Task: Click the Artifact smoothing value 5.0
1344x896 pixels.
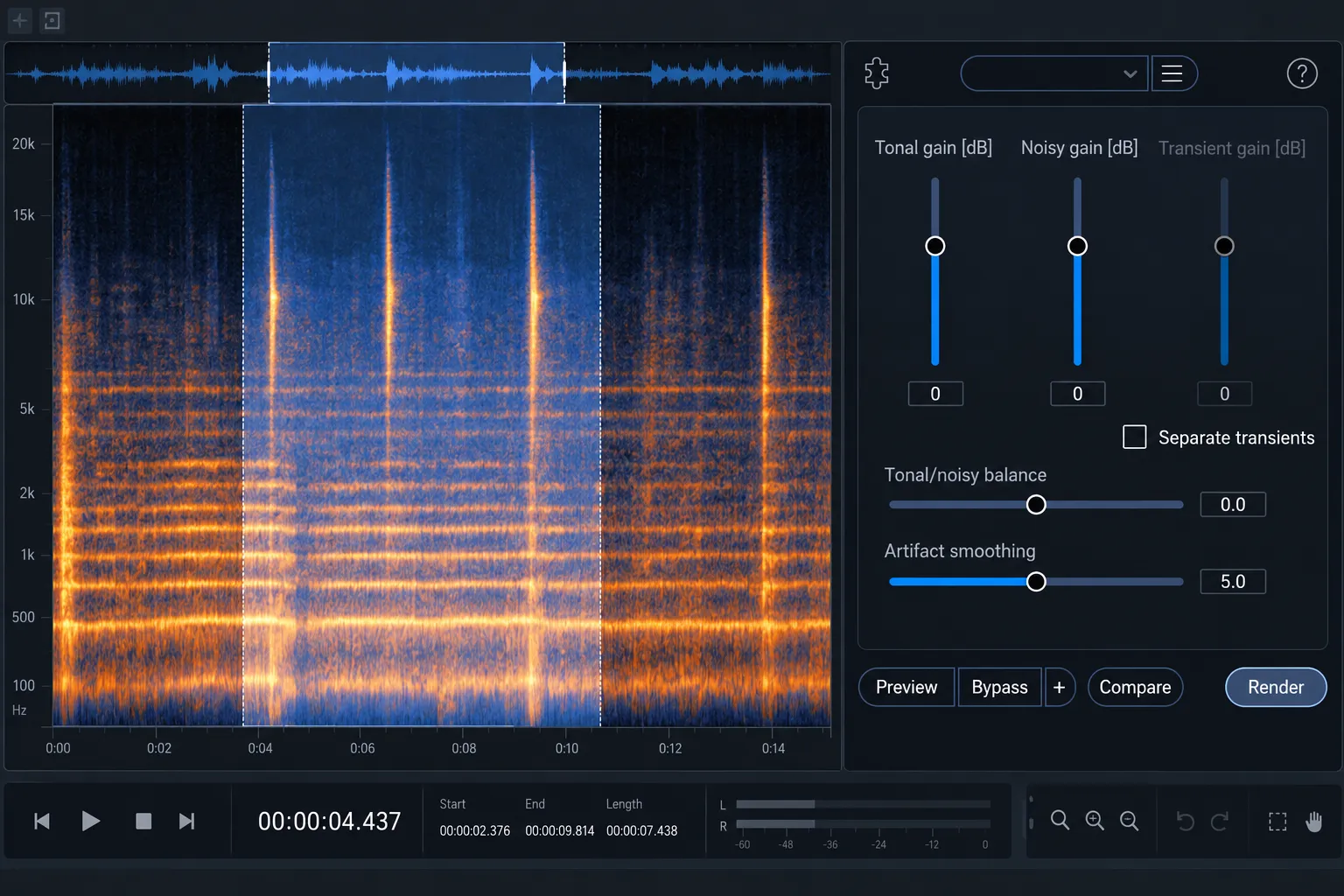Action: [x=1232, y=582]
